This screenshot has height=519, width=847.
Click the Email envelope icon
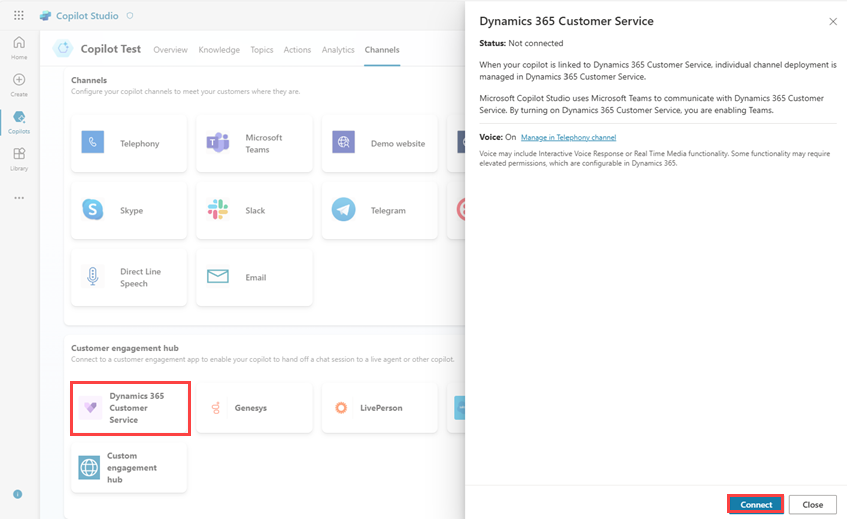point(218,277)
